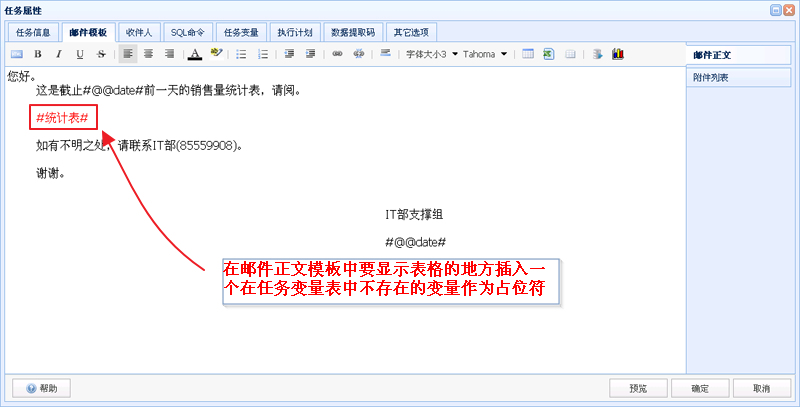The width and height of the screenshot is (800, 407).
Task: Click the line mentioning 销售量统计表
Action: pyautogui.click(x=167, y=91)
